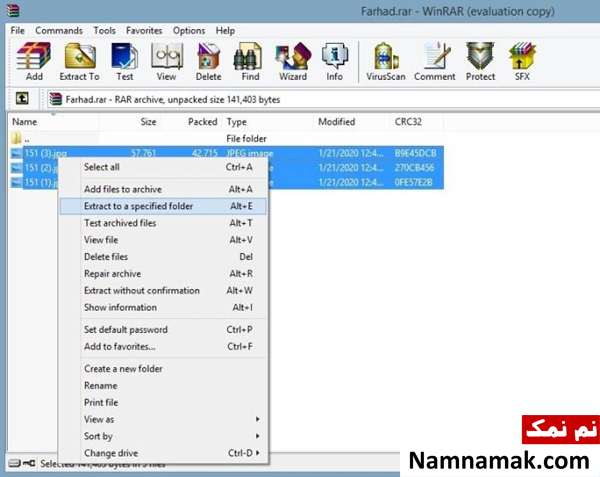Go up one level arrow button
Image resolution: width=600 pixels, height=477 pixels.
click(22, 99)
